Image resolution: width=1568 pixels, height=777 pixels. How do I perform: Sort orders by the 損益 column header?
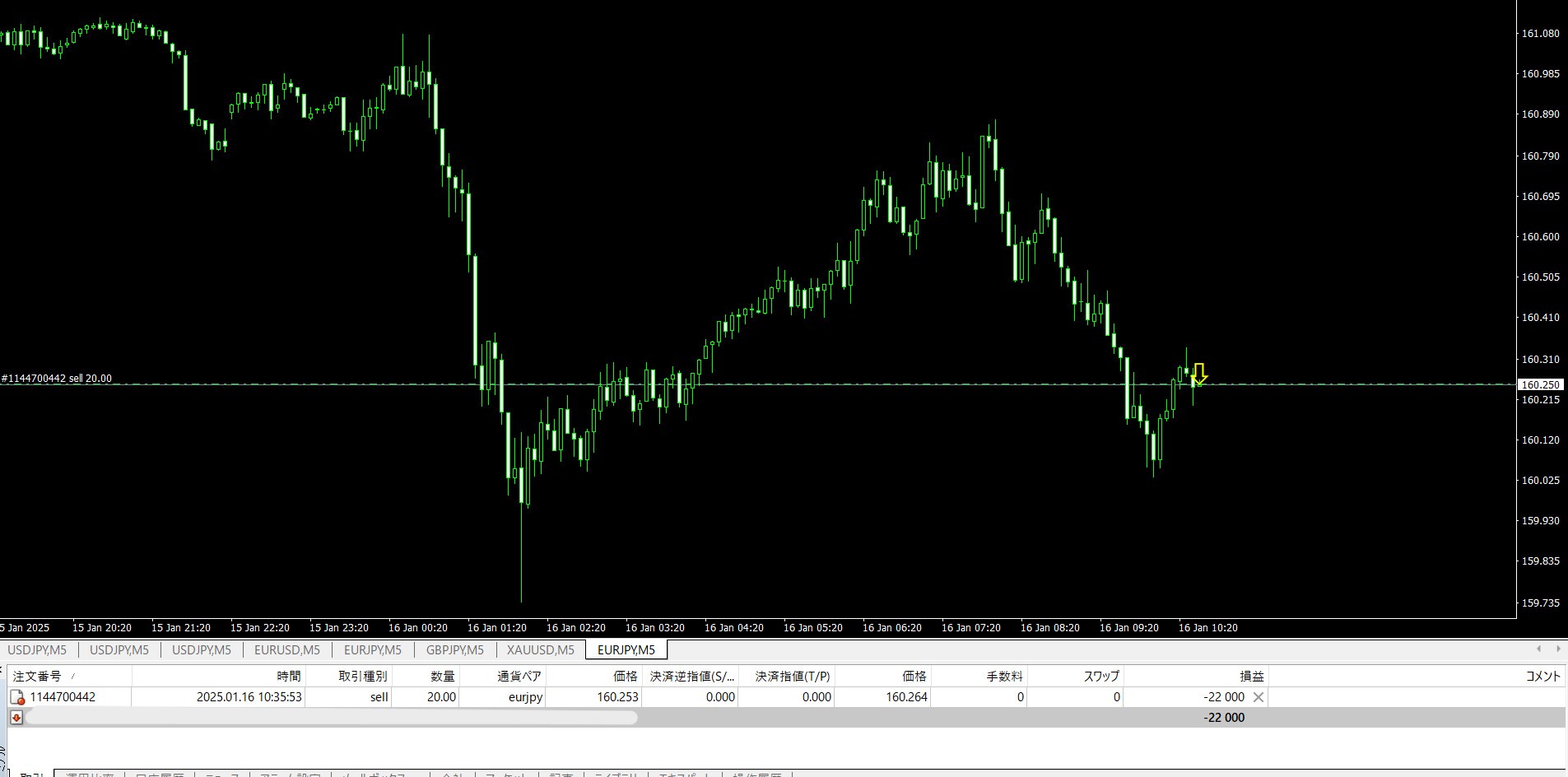pyautogui.click(x=1251, y=676)
